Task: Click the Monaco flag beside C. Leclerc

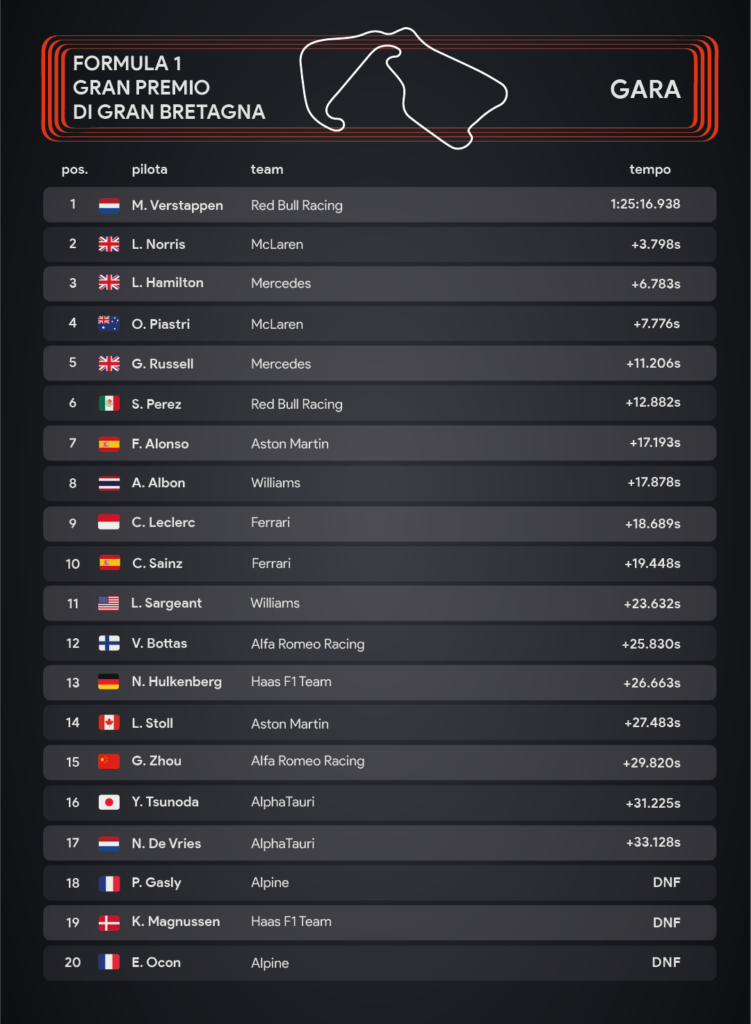Action: 109,522
